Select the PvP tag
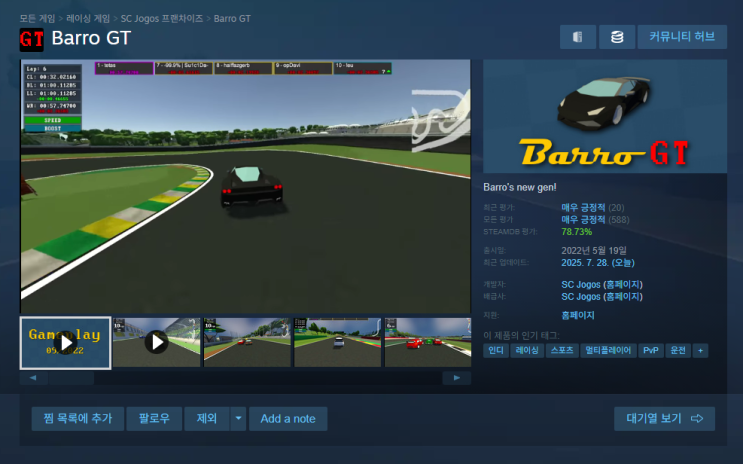 click(x=651, y=350)
